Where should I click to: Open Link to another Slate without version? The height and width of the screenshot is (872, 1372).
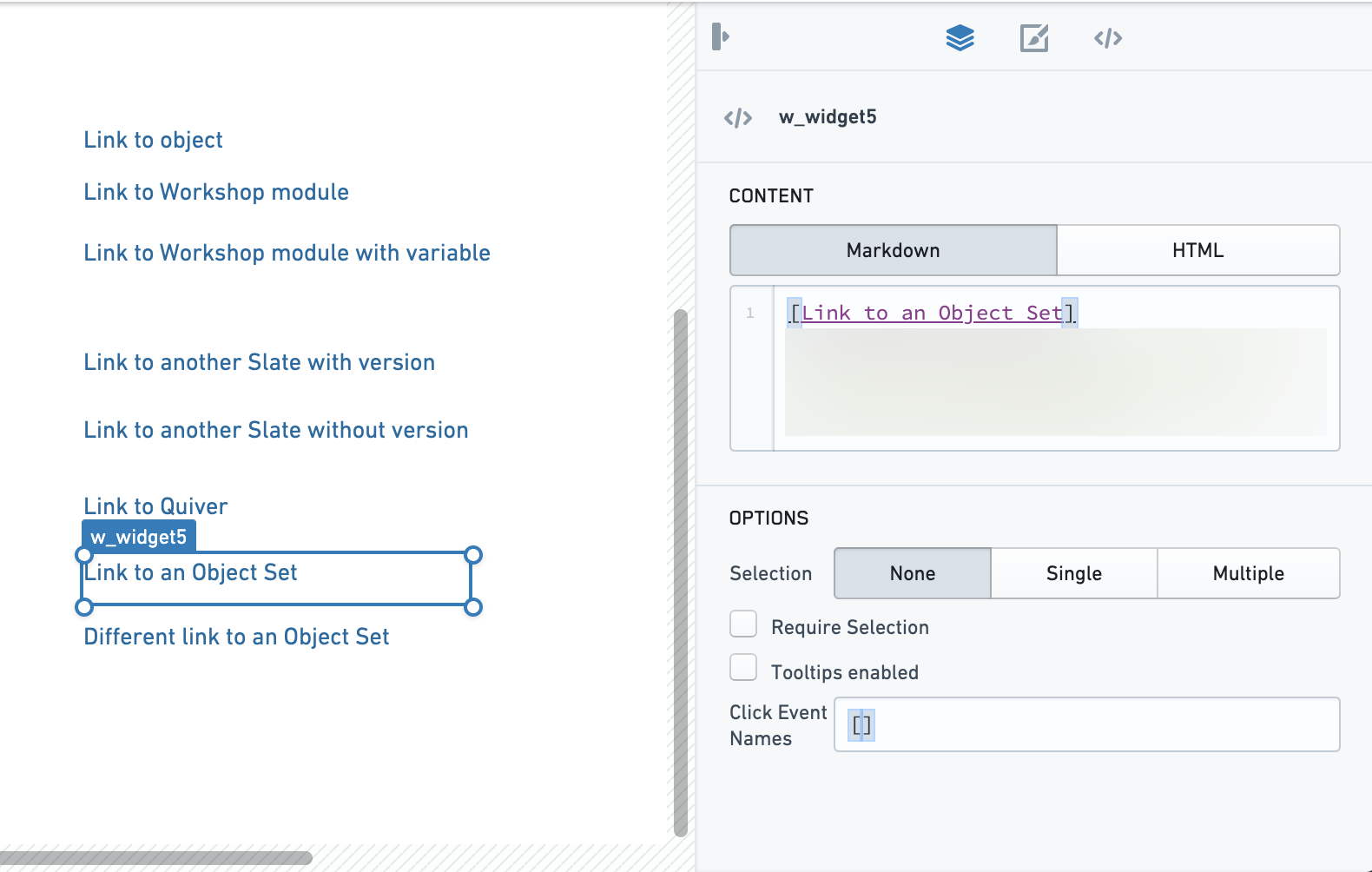pyautogui.click(x=276, y=430)
